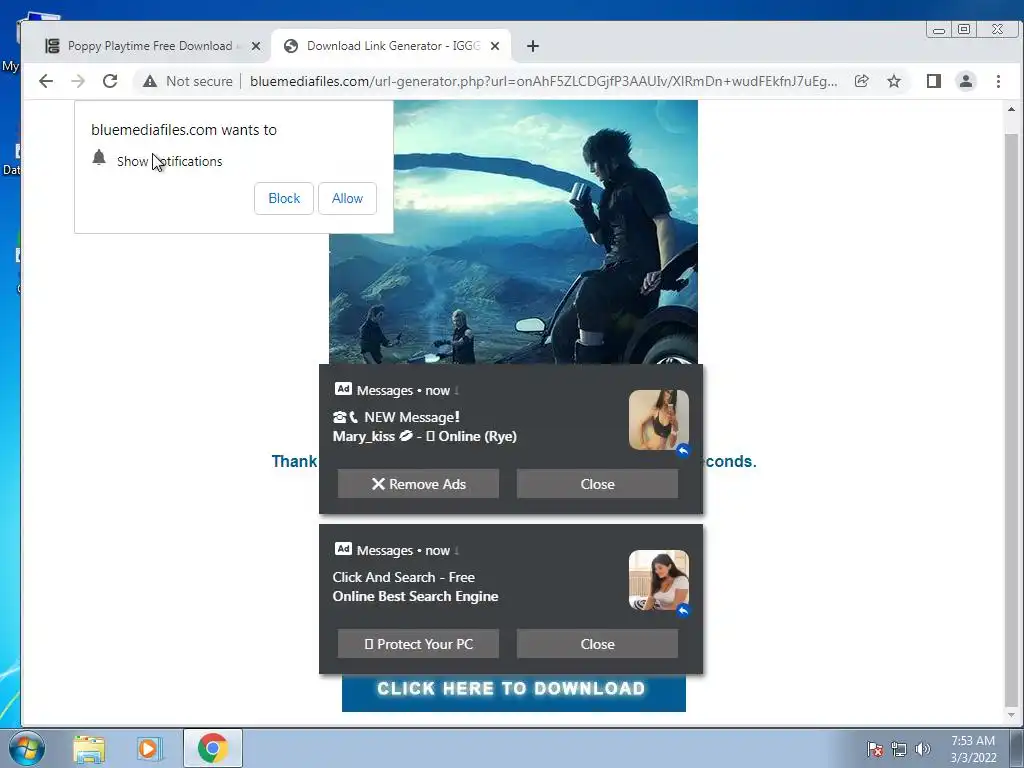Open the Action Center flag tray icon
Viewport: 1024px width, 768px height.
point(874,749)
